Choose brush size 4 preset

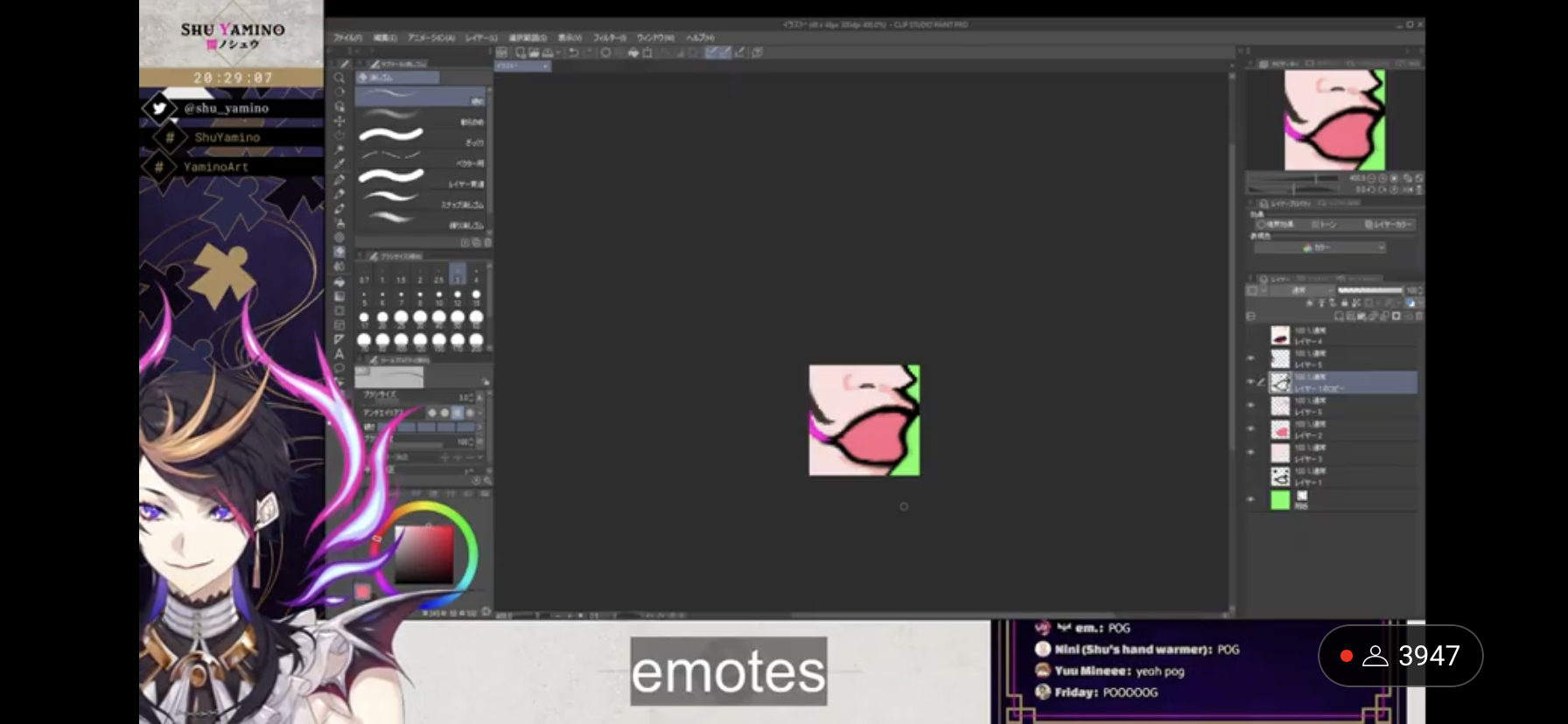pos(476,275)
